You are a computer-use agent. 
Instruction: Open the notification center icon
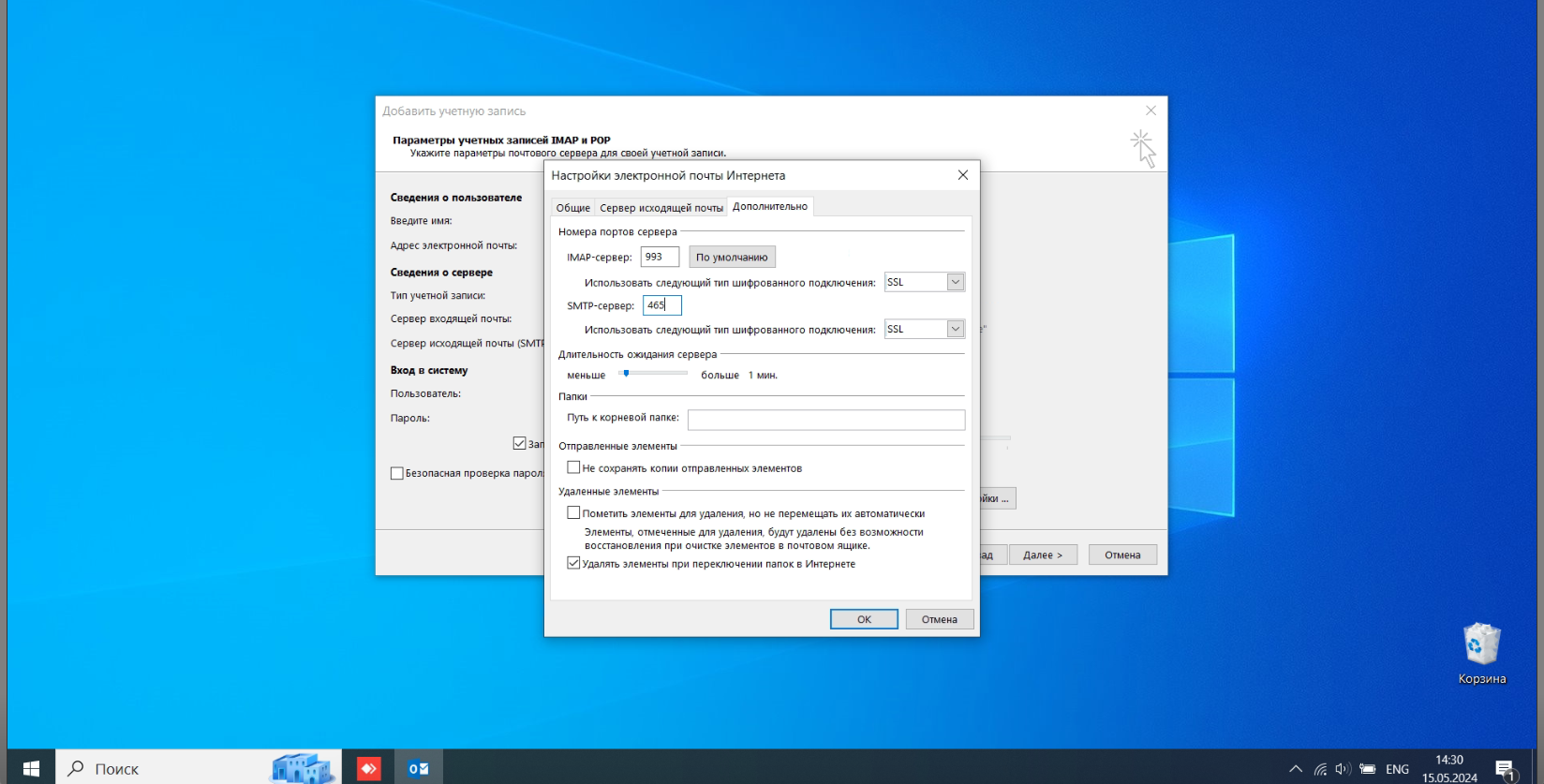click(x=1506, y=769)
